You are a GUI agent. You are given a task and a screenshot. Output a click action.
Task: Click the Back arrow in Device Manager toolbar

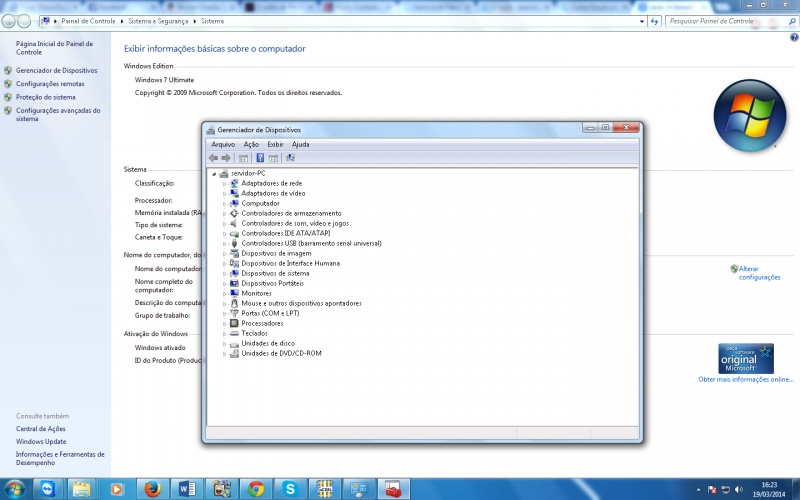(213, 158)
